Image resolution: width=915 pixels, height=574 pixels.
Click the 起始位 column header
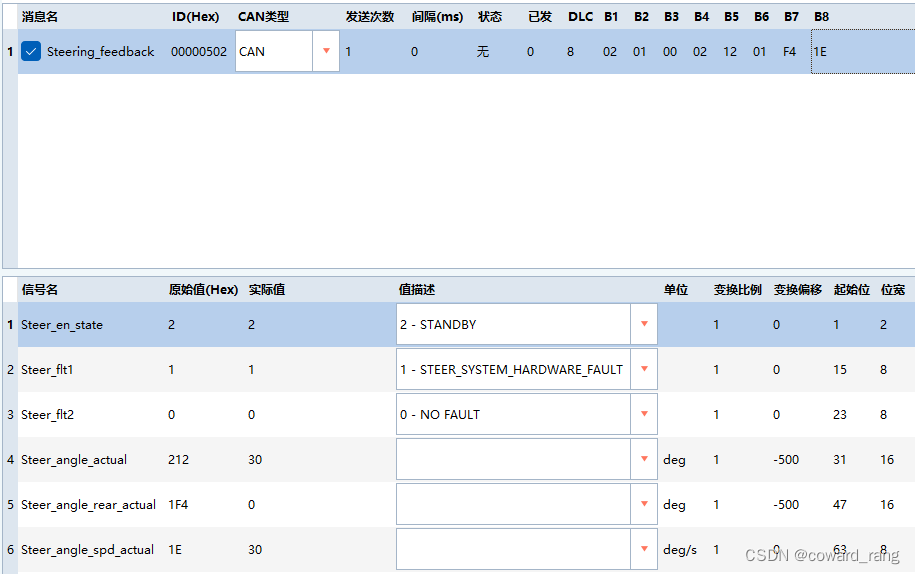coord(851,289)
